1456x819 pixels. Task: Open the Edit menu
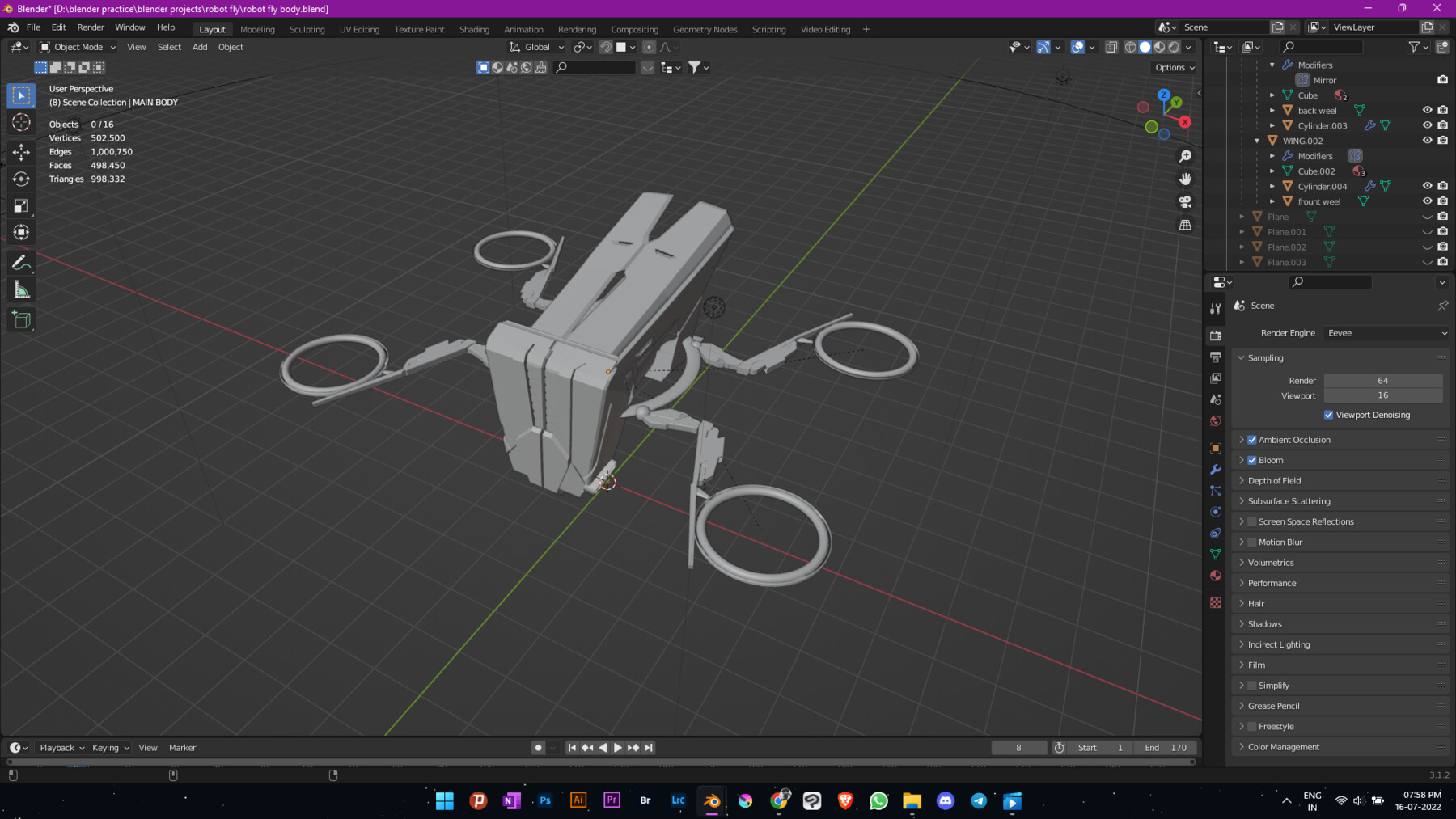tap(58, 27)
